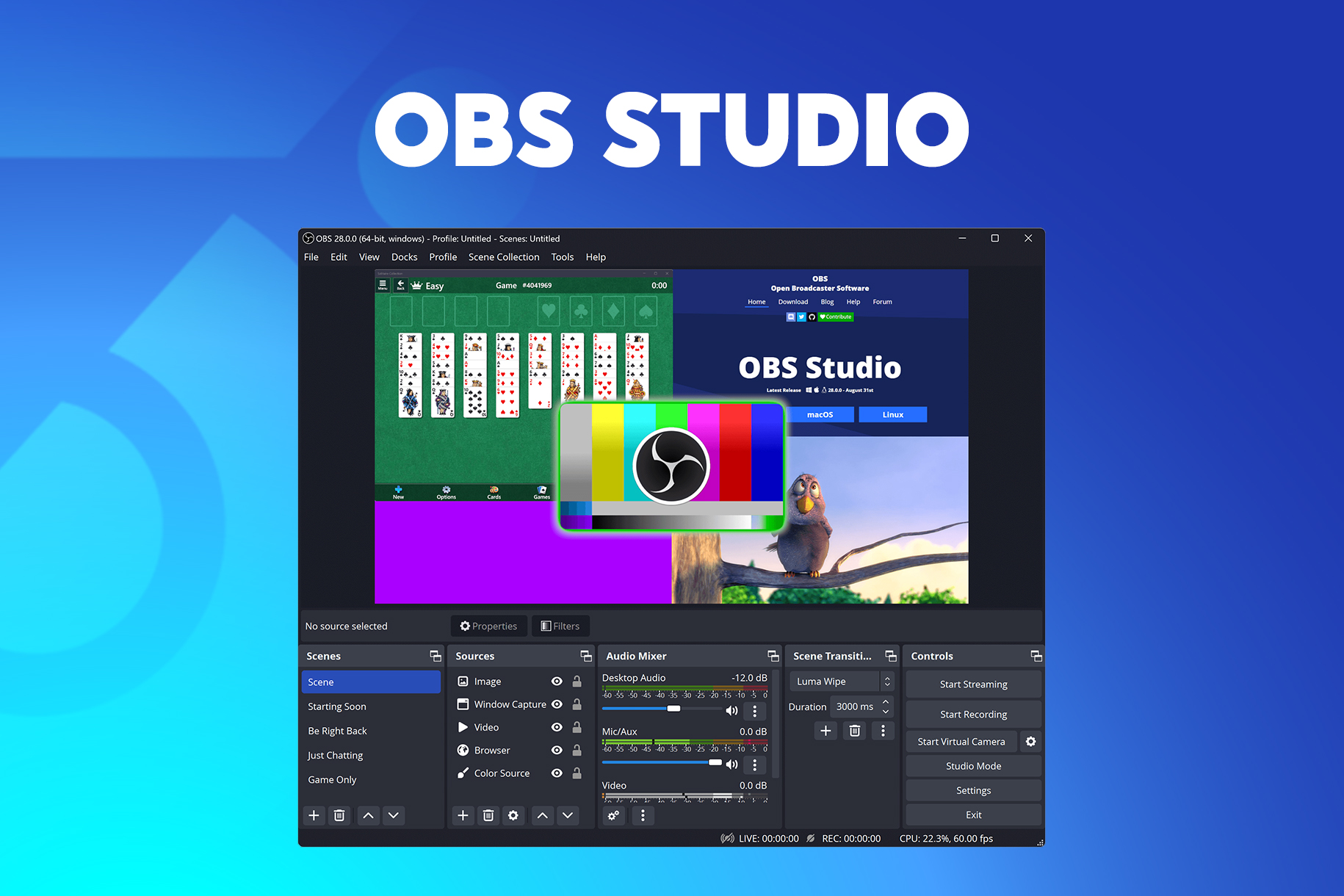This screenshot has height=896, width=1344.
Task: Remove selected source with trash icon
Action: [x=488, y=815]
